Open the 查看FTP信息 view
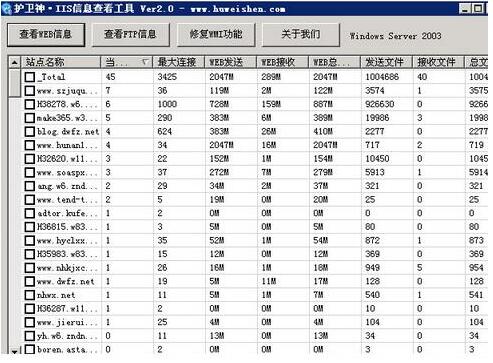The width and height of the screenshot is (493, 363). 130,34
